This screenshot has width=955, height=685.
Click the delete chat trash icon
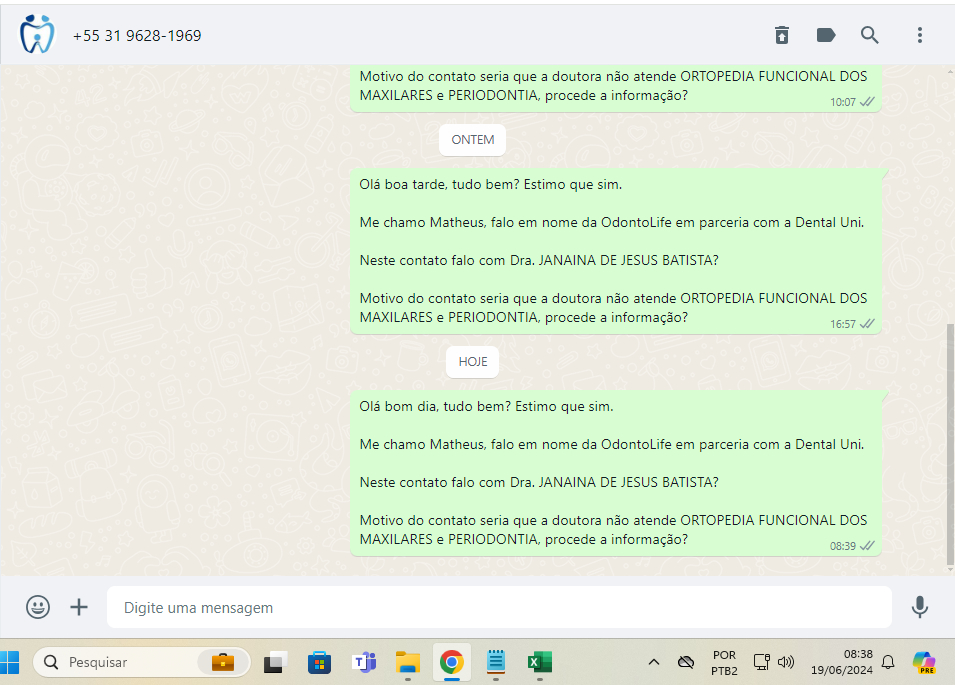click(x=781, y=35)
